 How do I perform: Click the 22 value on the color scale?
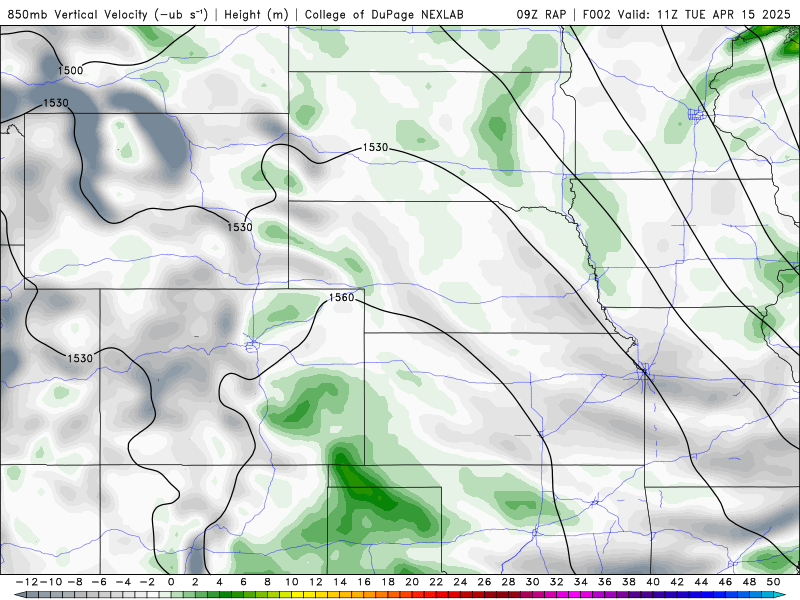point(436,582)
